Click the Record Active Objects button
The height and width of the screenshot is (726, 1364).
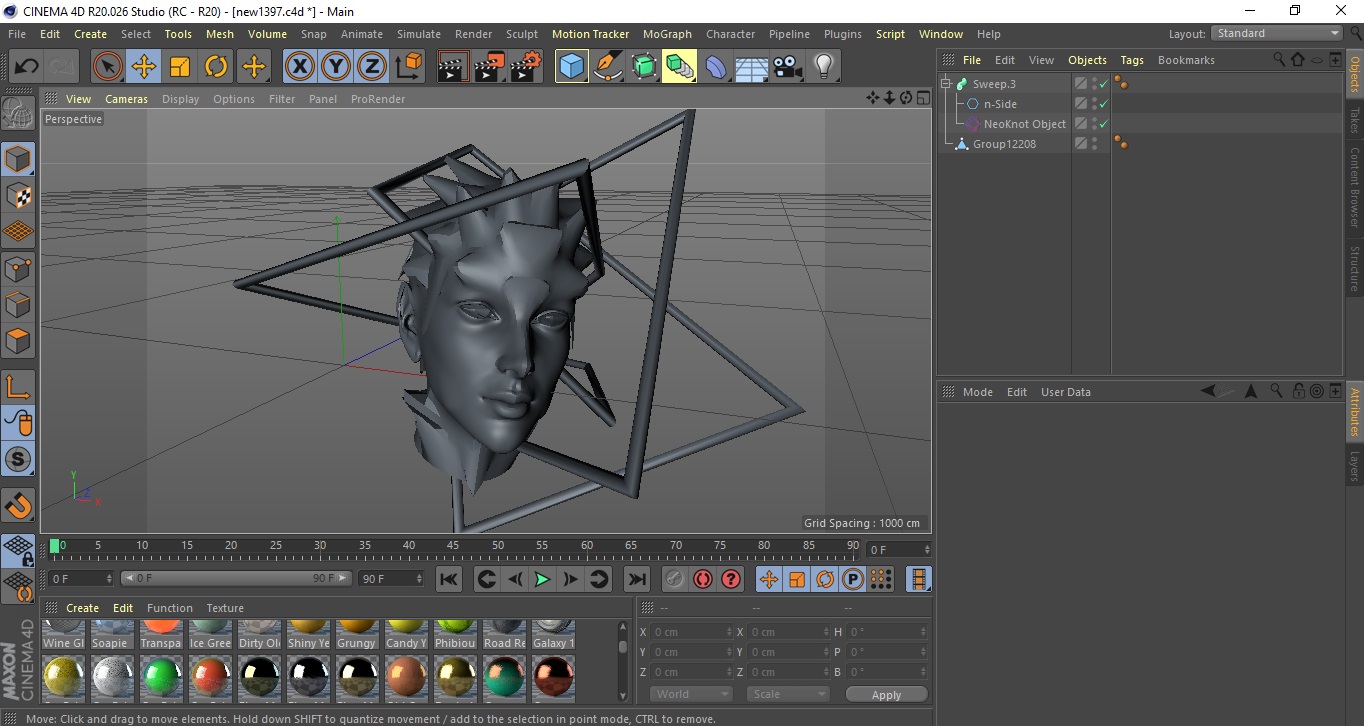[x=675, y=579]
